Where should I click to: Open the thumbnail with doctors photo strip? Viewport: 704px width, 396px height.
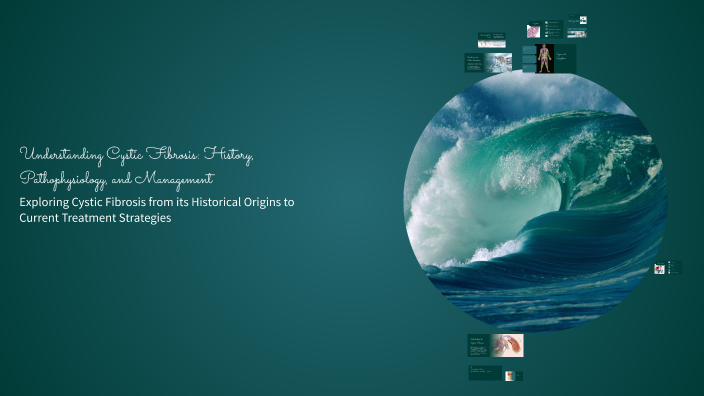tap(577, 33)
